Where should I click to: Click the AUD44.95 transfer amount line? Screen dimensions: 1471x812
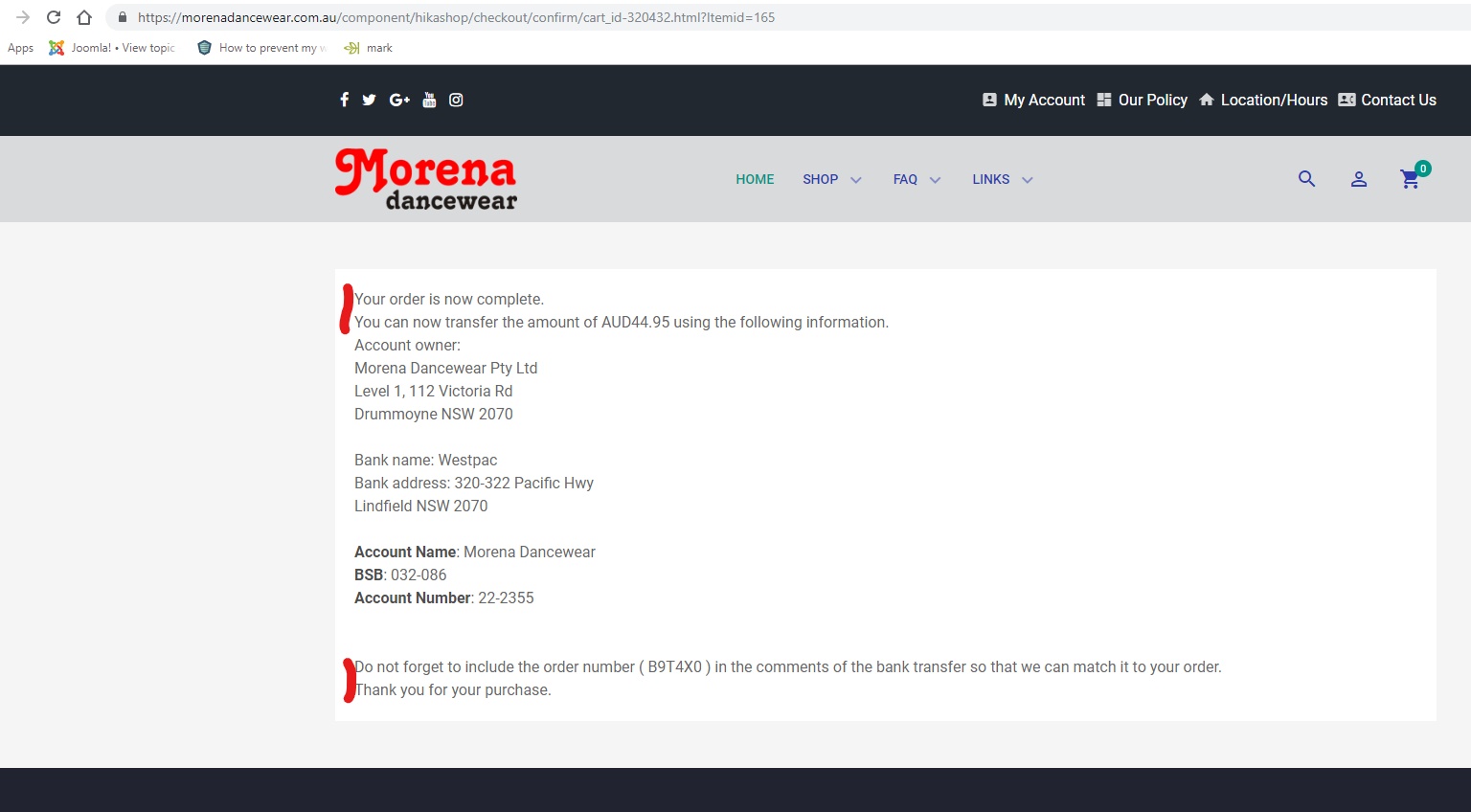click(622, 322)
